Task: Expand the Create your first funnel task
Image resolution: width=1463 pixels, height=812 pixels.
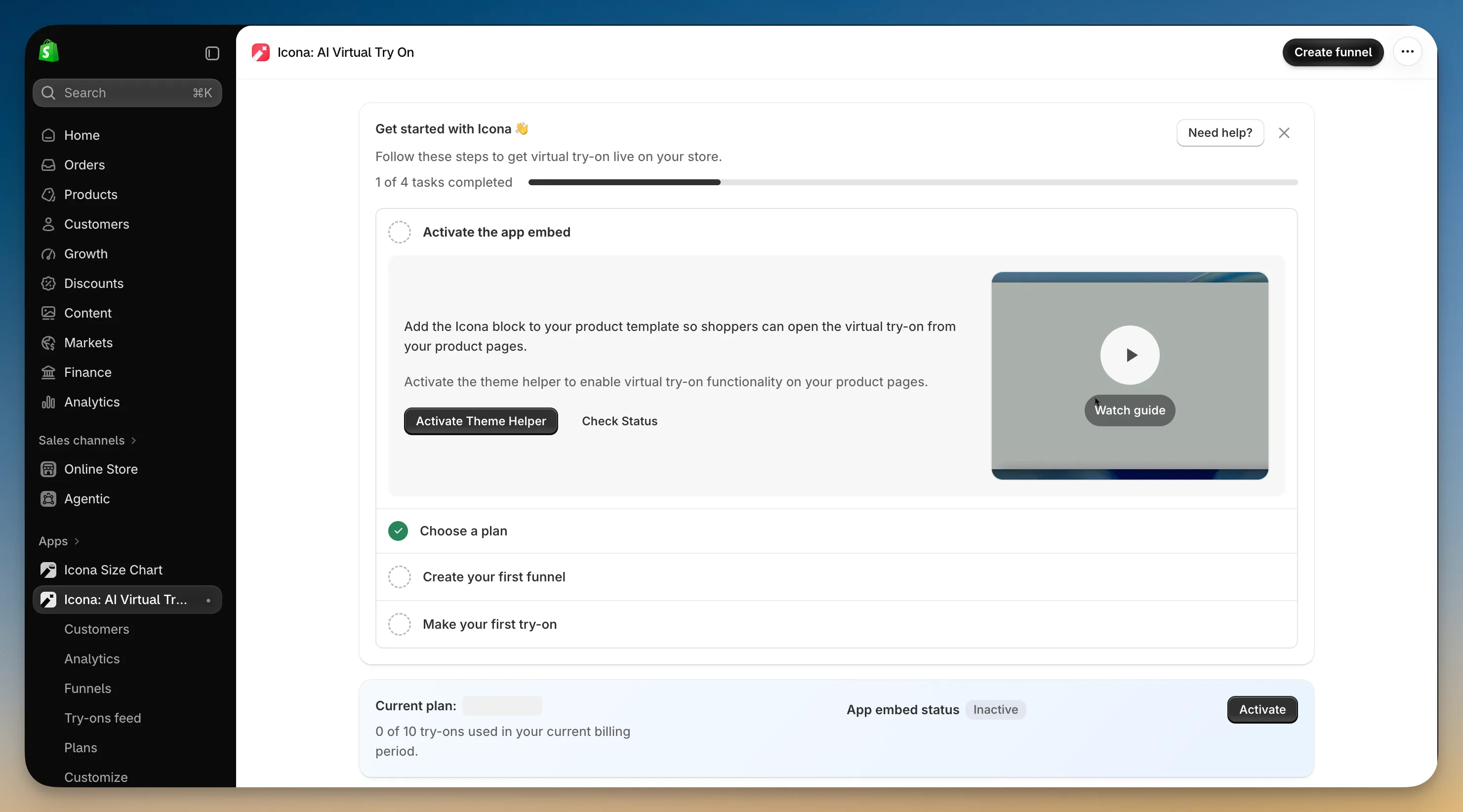Action: pyautogui.click(x=837, y=577)
